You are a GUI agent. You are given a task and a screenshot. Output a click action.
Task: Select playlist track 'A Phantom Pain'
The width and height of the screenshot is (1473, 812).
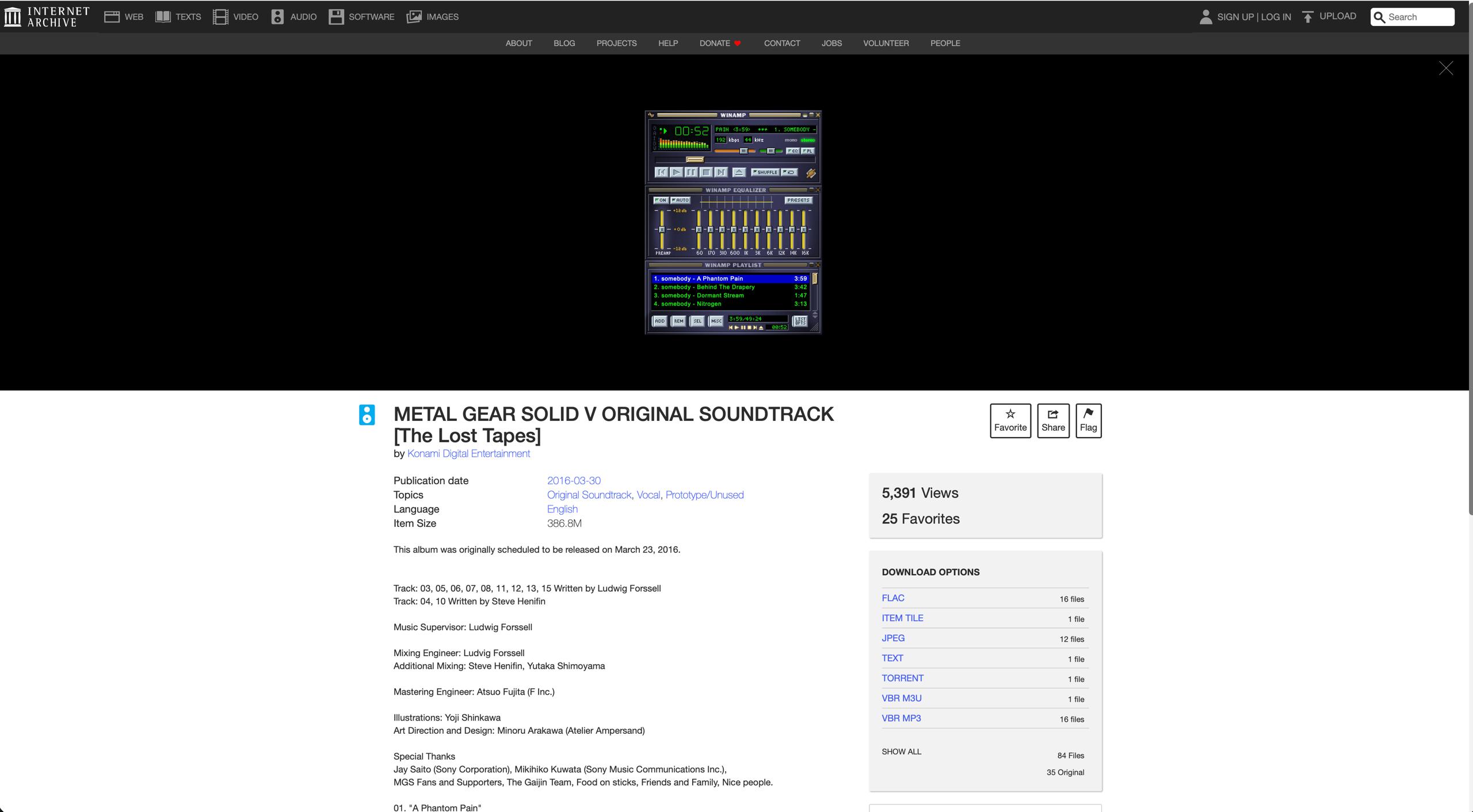point(730,278)
